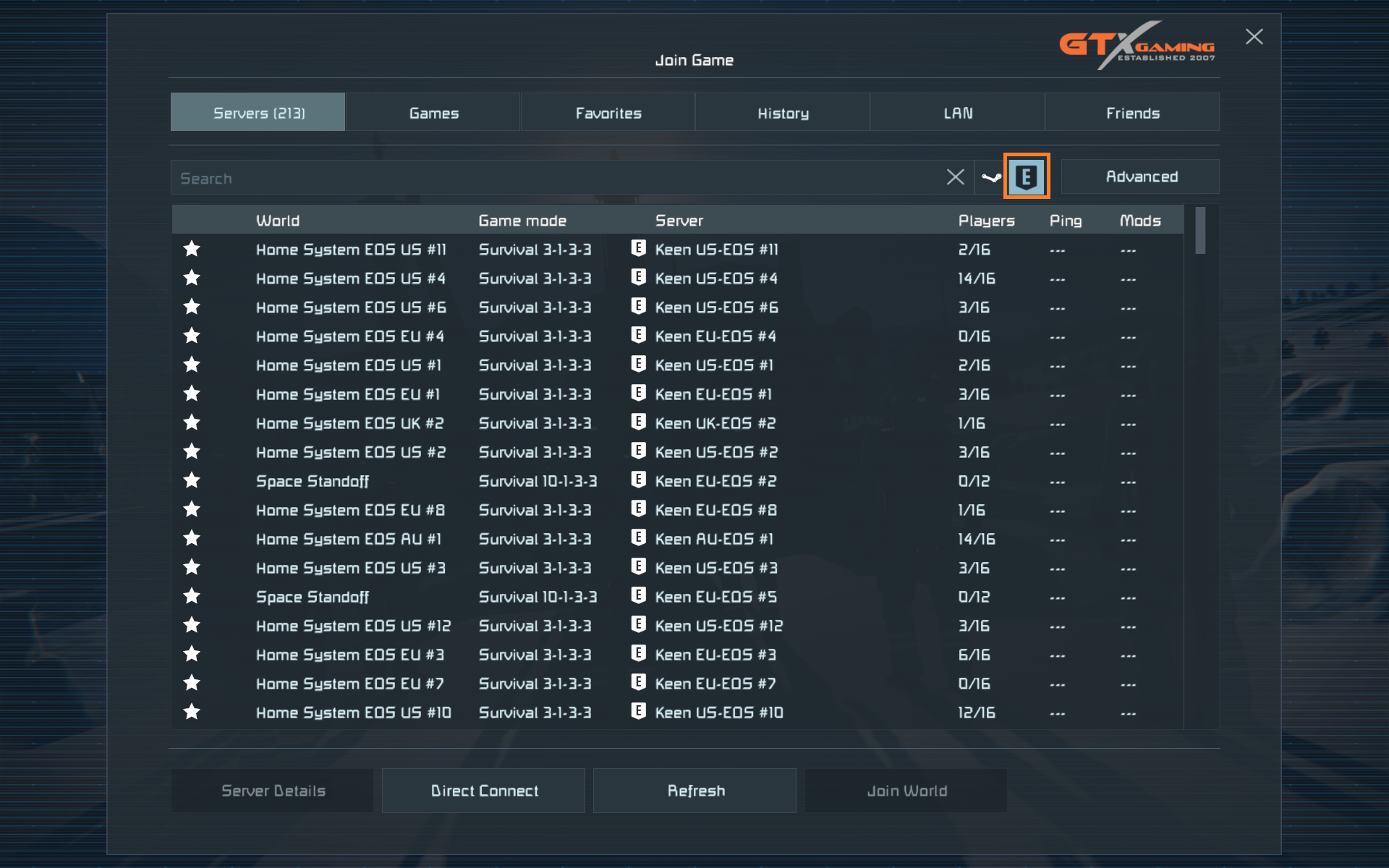Image resolution: width=1389 pixels, height=868 pixels.
Task: Toggle favorite star for Home System EOS US #10
Action: tap(192, 712)
